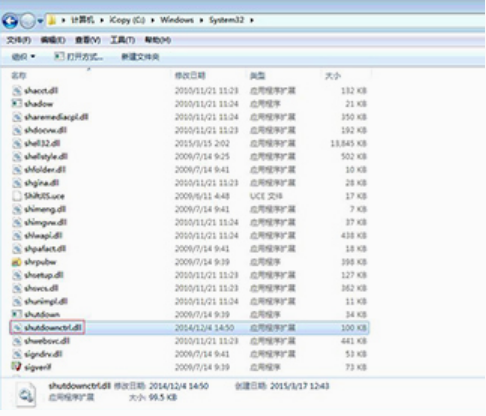The width and height of the screenshot is (486, 416).
Task: Open the 文件(F) menu
Action: click(19, 40)
